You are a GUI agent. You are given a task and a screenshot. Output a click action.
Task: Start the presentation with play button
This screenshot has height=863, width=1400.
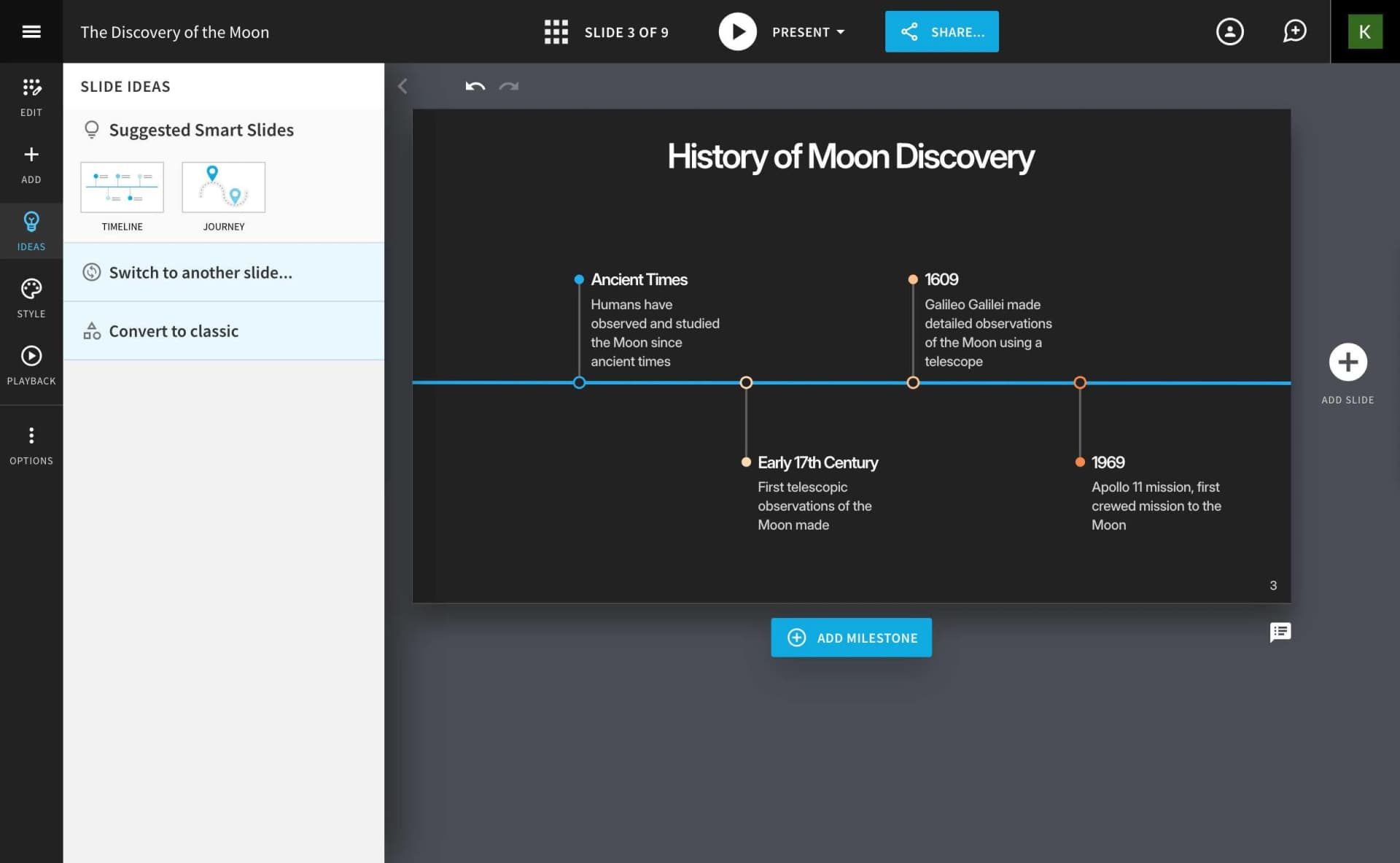(737, 31)
